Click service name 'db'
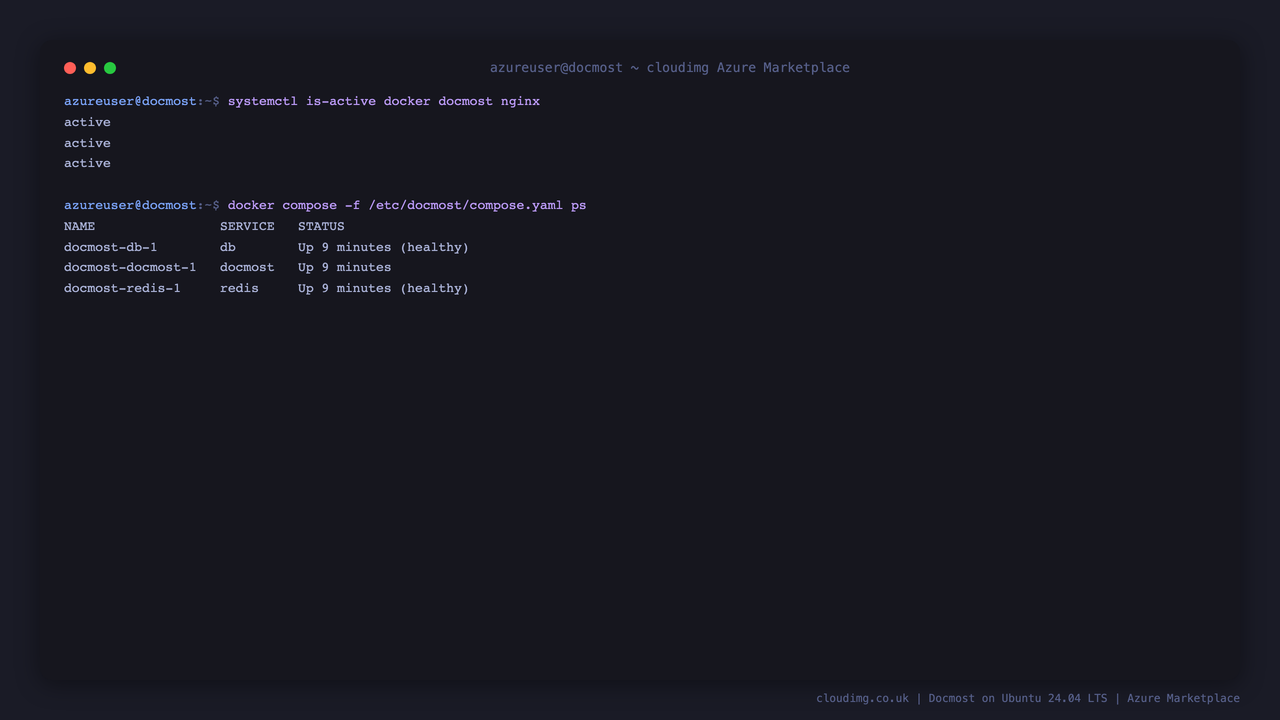Image resolution: width=1280 pixels, height=720 pixels. click(228, 247)
